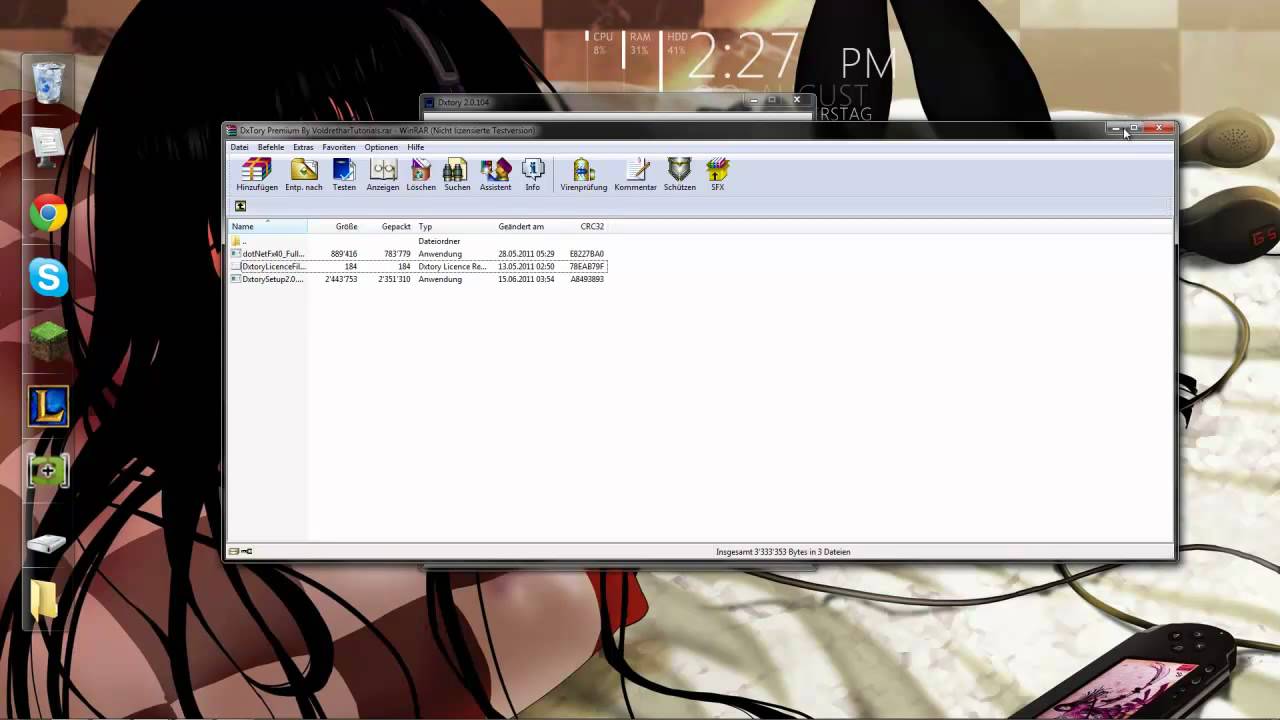Click the Testen toolbar icon
Image resolution: width=1280 pixels, height=720 pixels.
pos(344,174)
